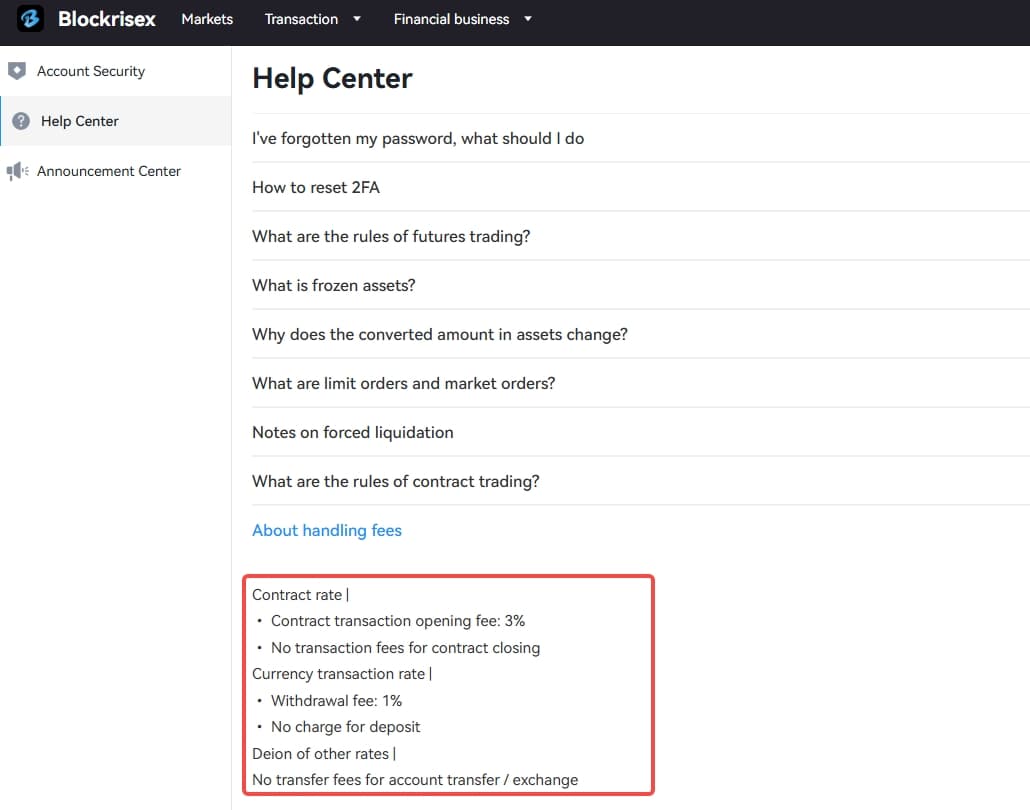The height and width of the screenshot is (810, 1030).
Task: Open the forgotten password help topic
Action: (x=418, y=139)
